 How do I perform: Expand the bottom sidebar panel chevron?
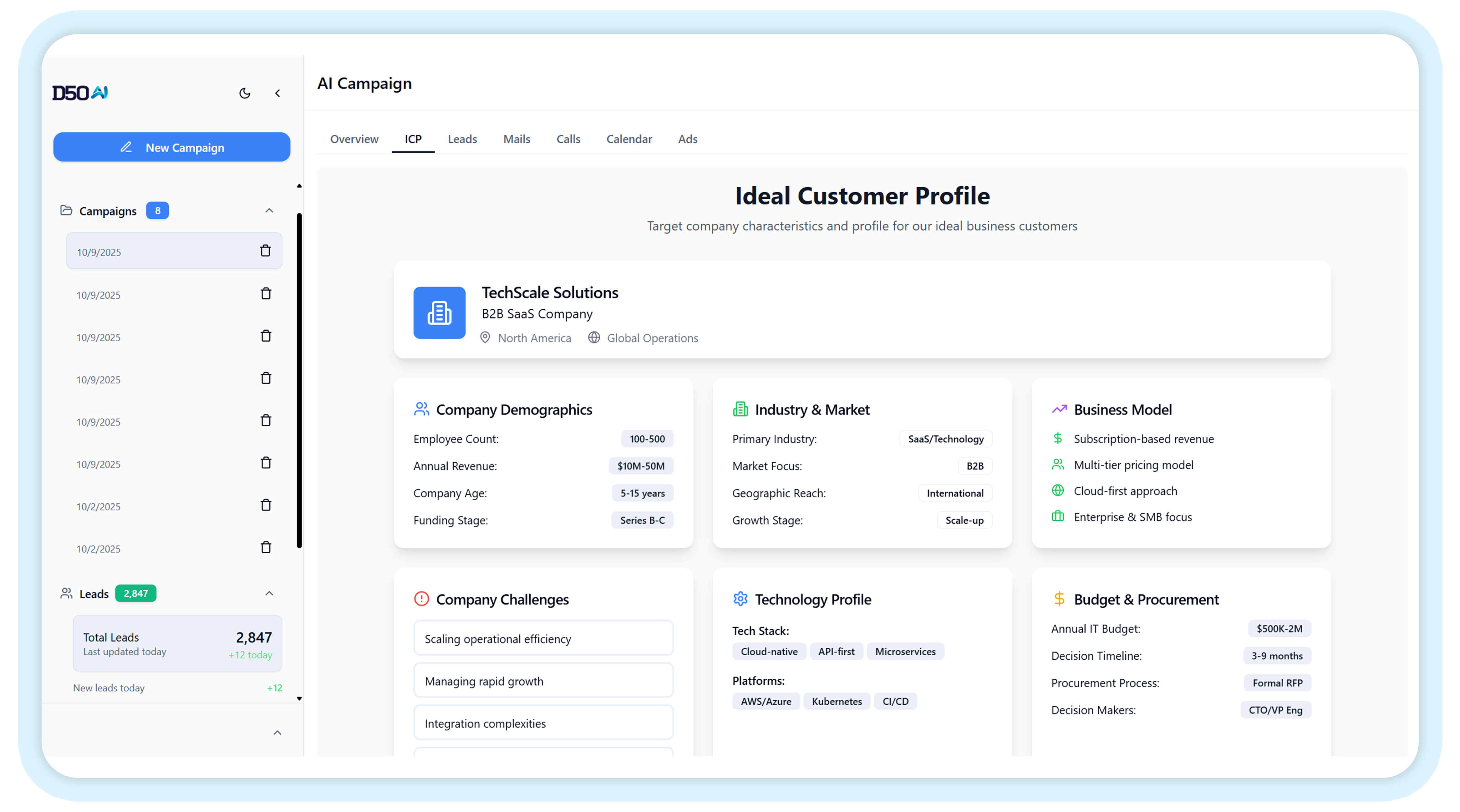(277, 733)
